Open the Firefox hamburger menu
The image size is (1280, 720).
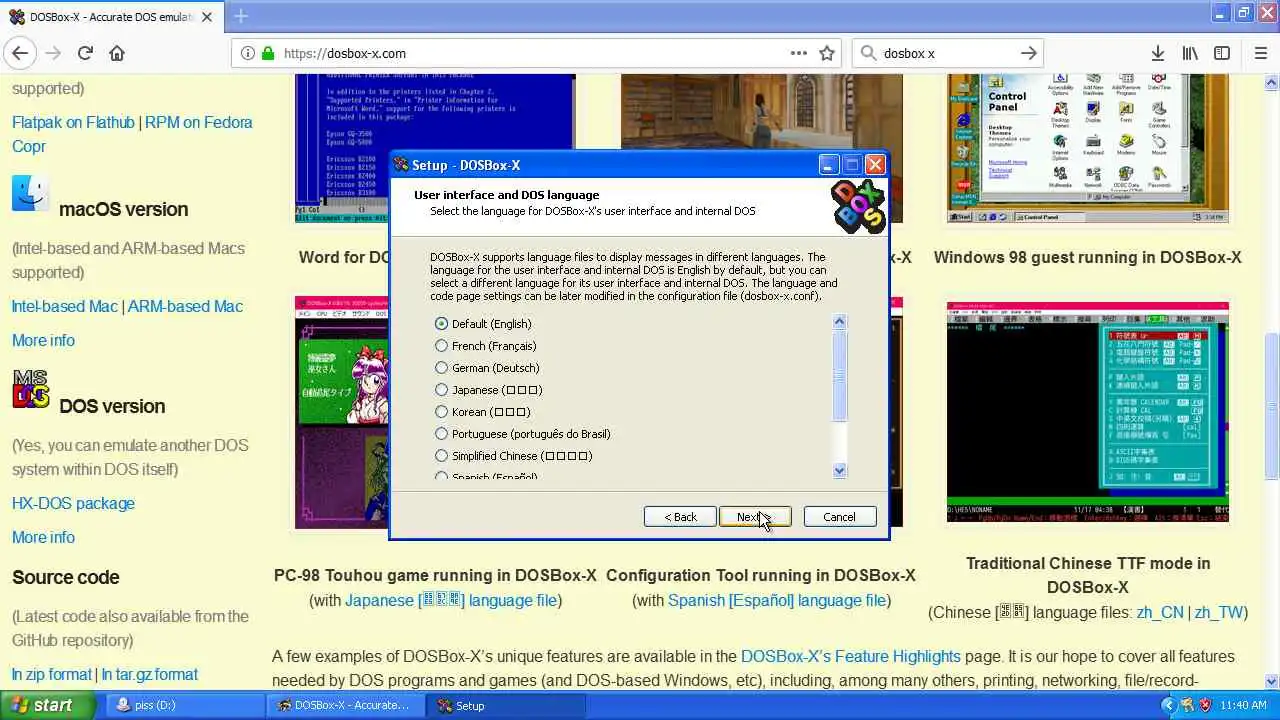[x=1261, y=53]
